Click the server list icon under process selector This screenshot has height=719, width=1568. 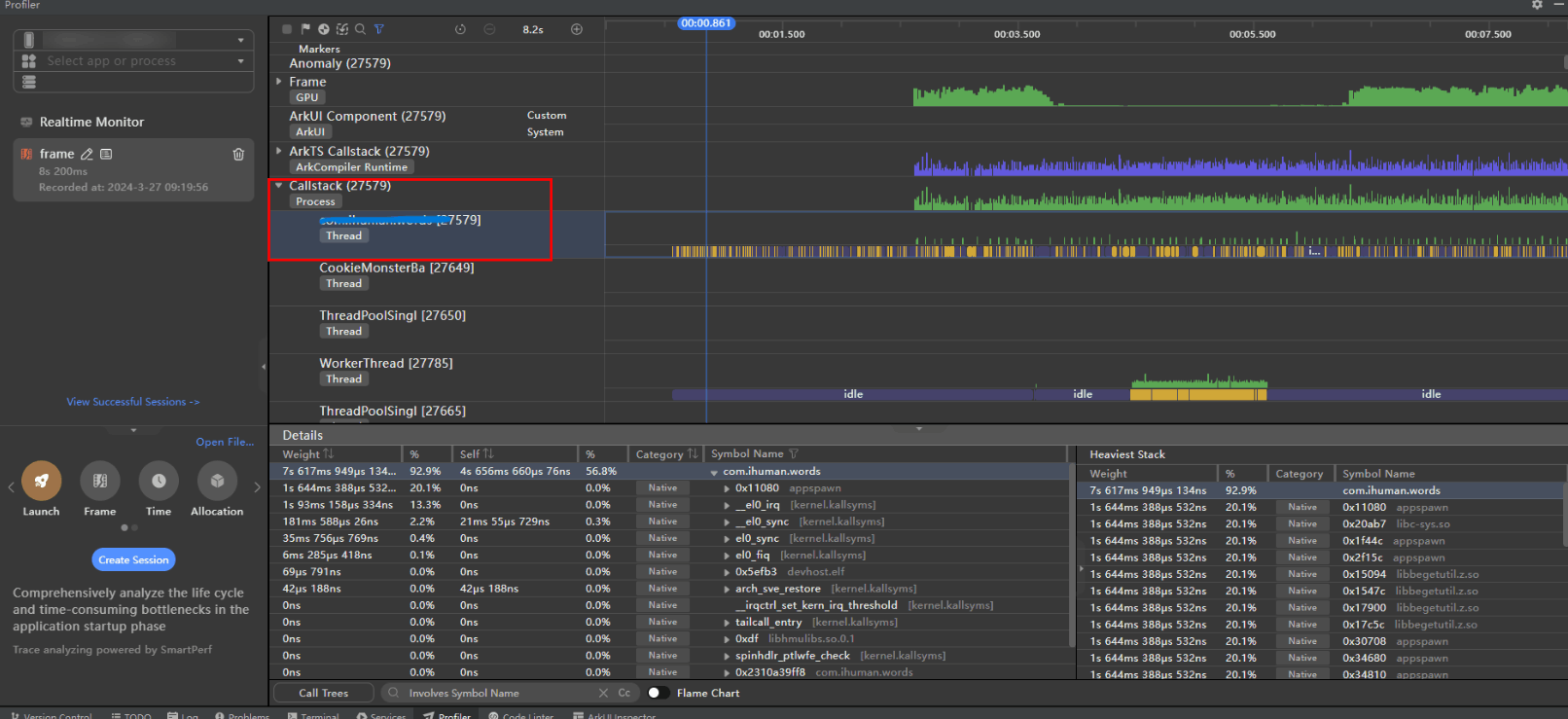29,82
